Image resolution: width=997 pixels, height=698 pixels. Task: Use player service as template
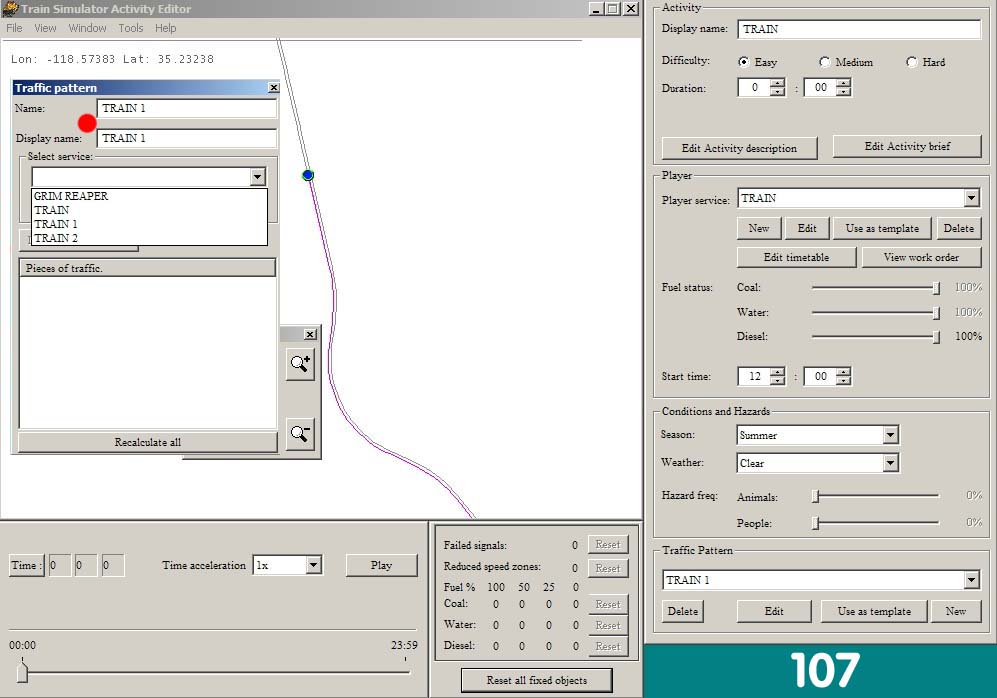coord(882,228)
